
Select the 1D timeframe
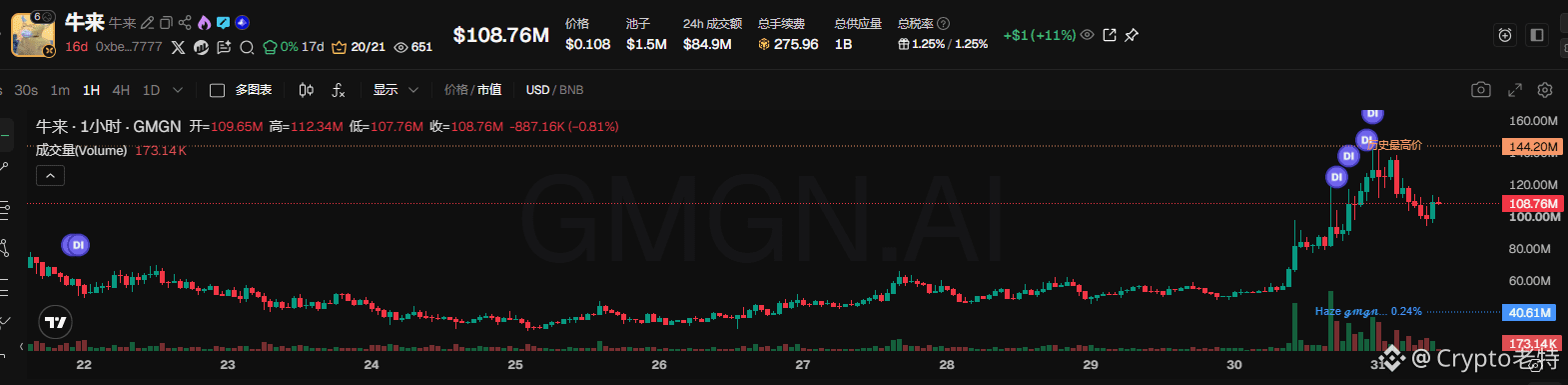(x=151, y=90)
